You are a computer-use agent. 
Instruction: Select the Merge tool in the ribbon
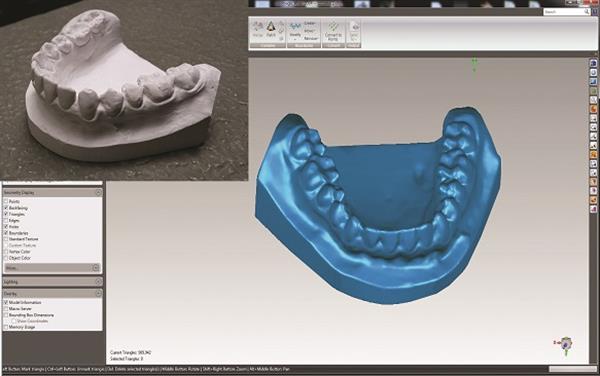pyautogui.click(x=258, y=29)
